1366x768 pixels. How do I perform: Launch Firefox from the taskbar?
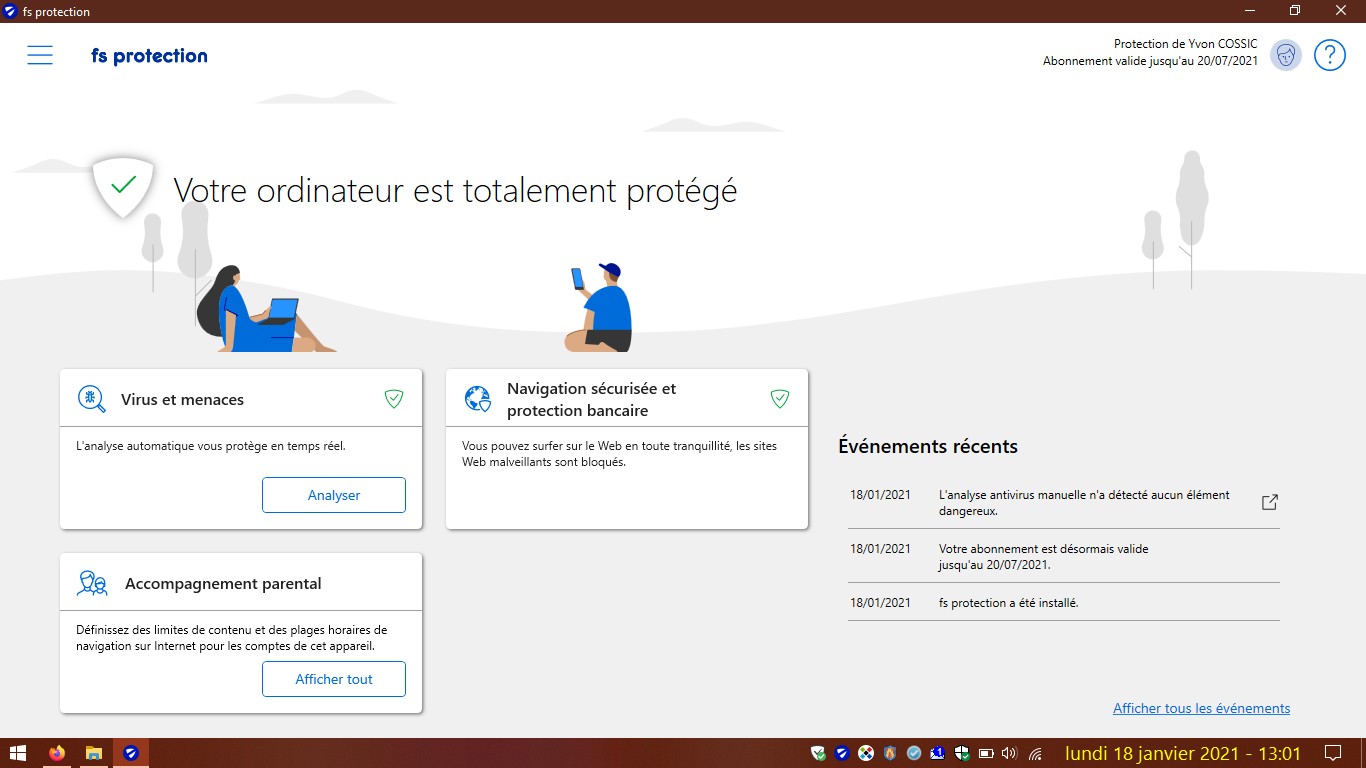click(x=56, y=753)
